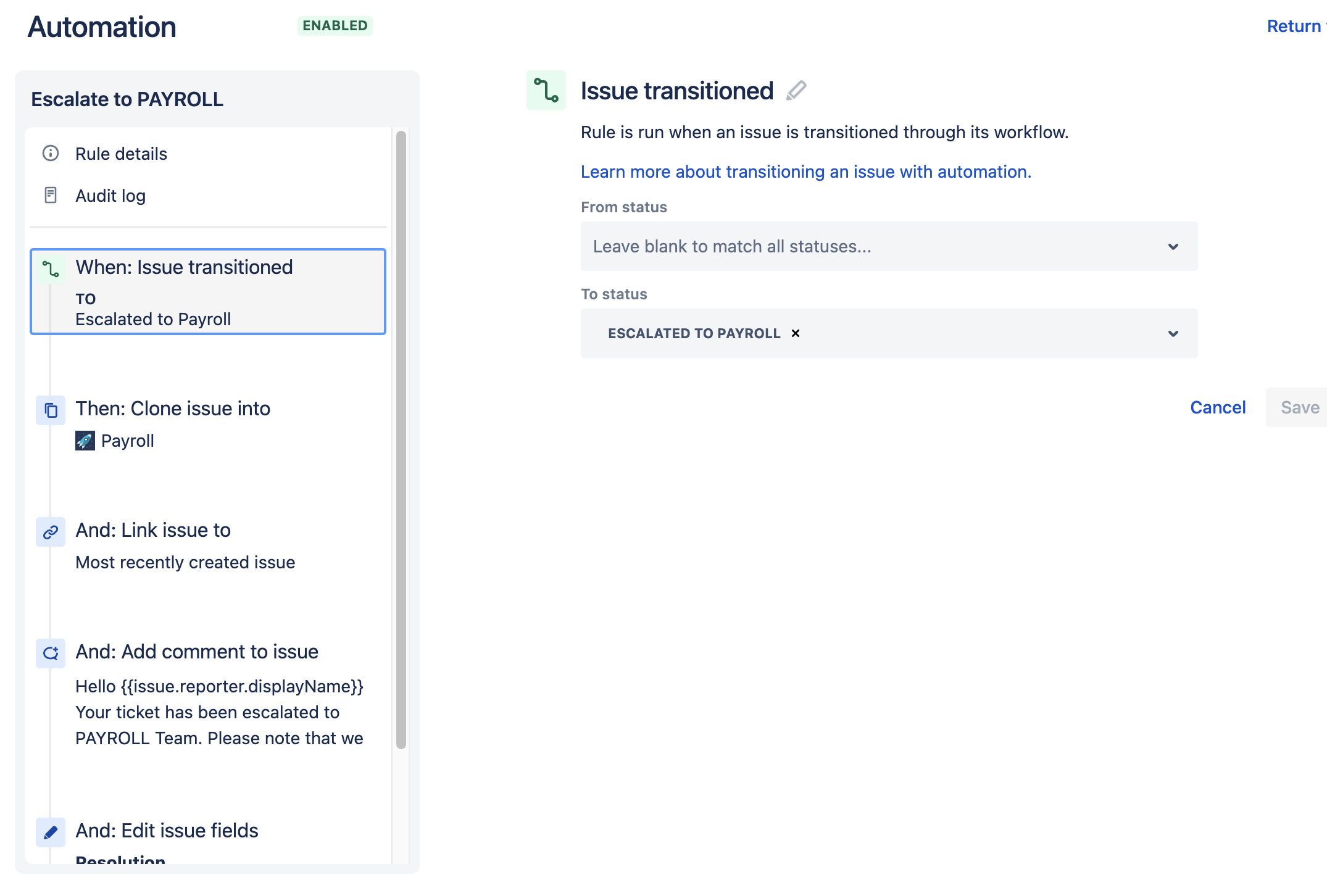Click the Escalate to PAYROLL rule title
The width and height of the screenshot is (1327, 896).
[127, 99]
